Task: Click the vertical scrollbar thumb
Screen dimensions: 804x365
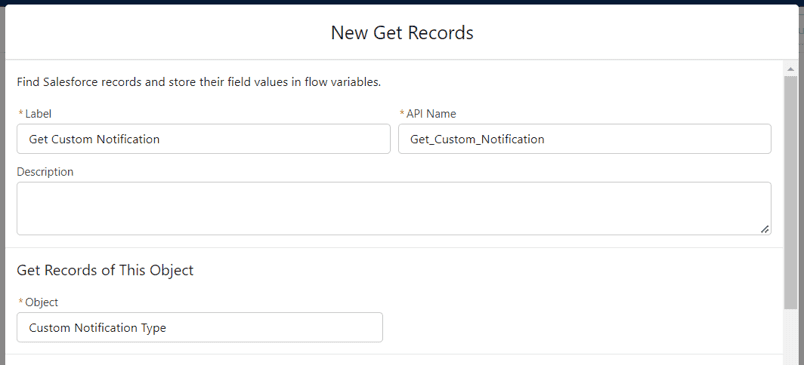Action: [791, 192]
